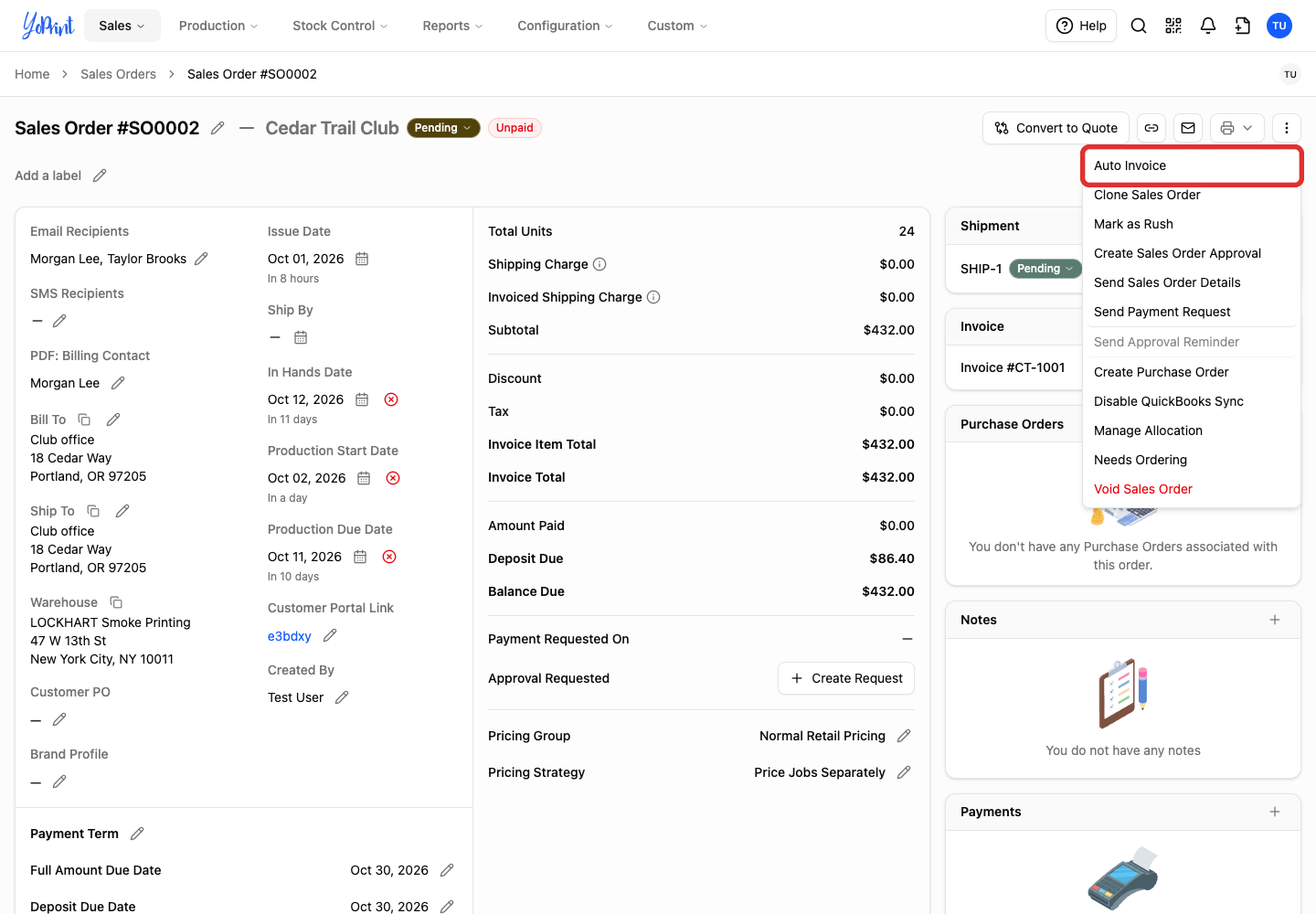
Task: Open the search magnifier icon
Action: tap(1139, 26)
